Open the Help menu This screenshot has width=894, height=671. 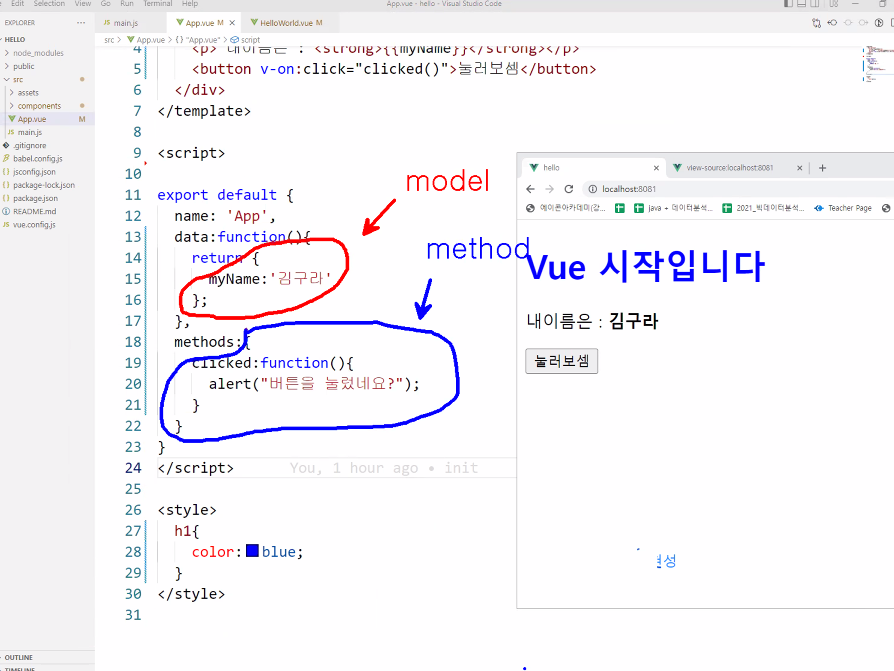point(190,3)
